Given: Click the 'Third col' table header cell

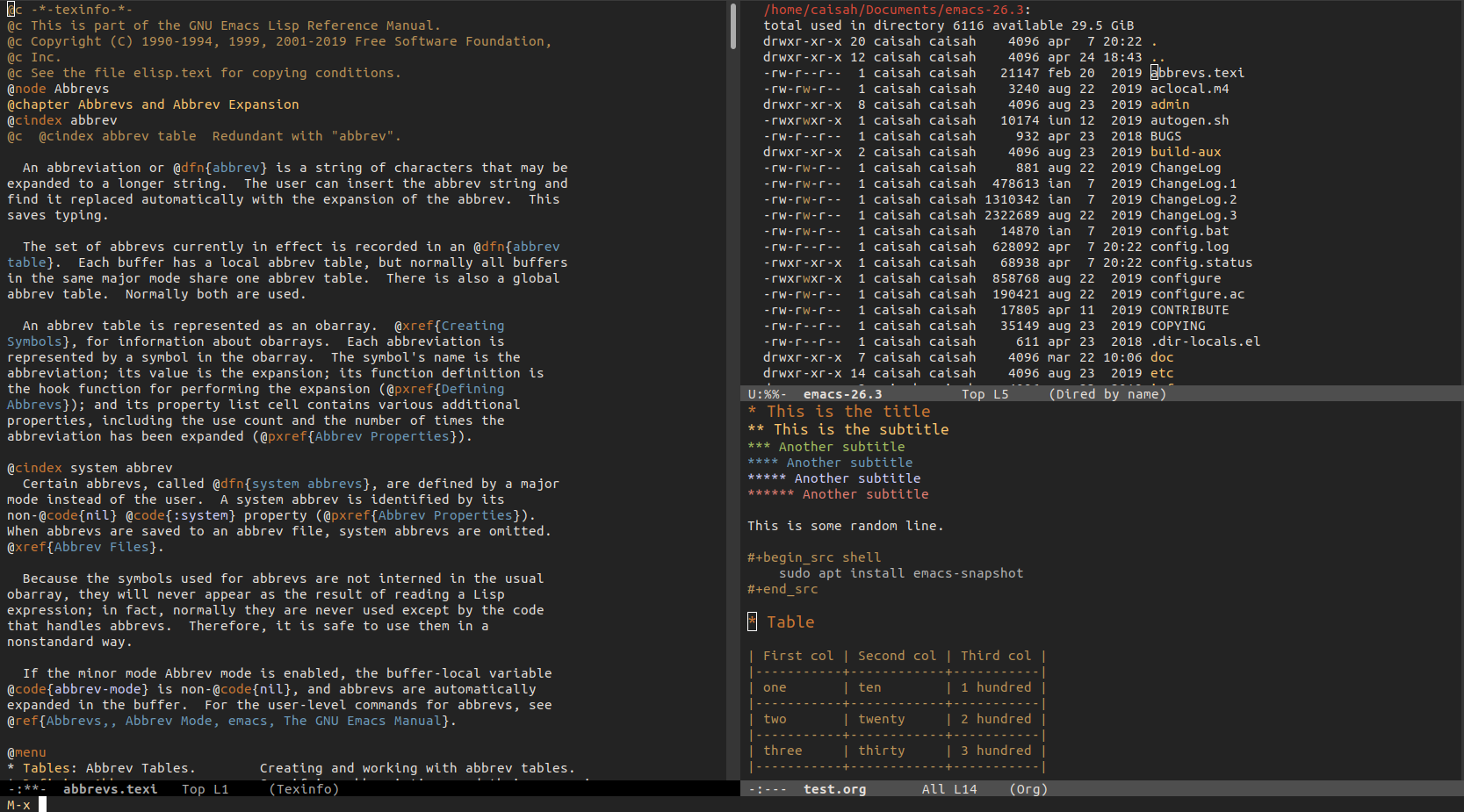Looking at the screenshot, I should click(996, 656).
